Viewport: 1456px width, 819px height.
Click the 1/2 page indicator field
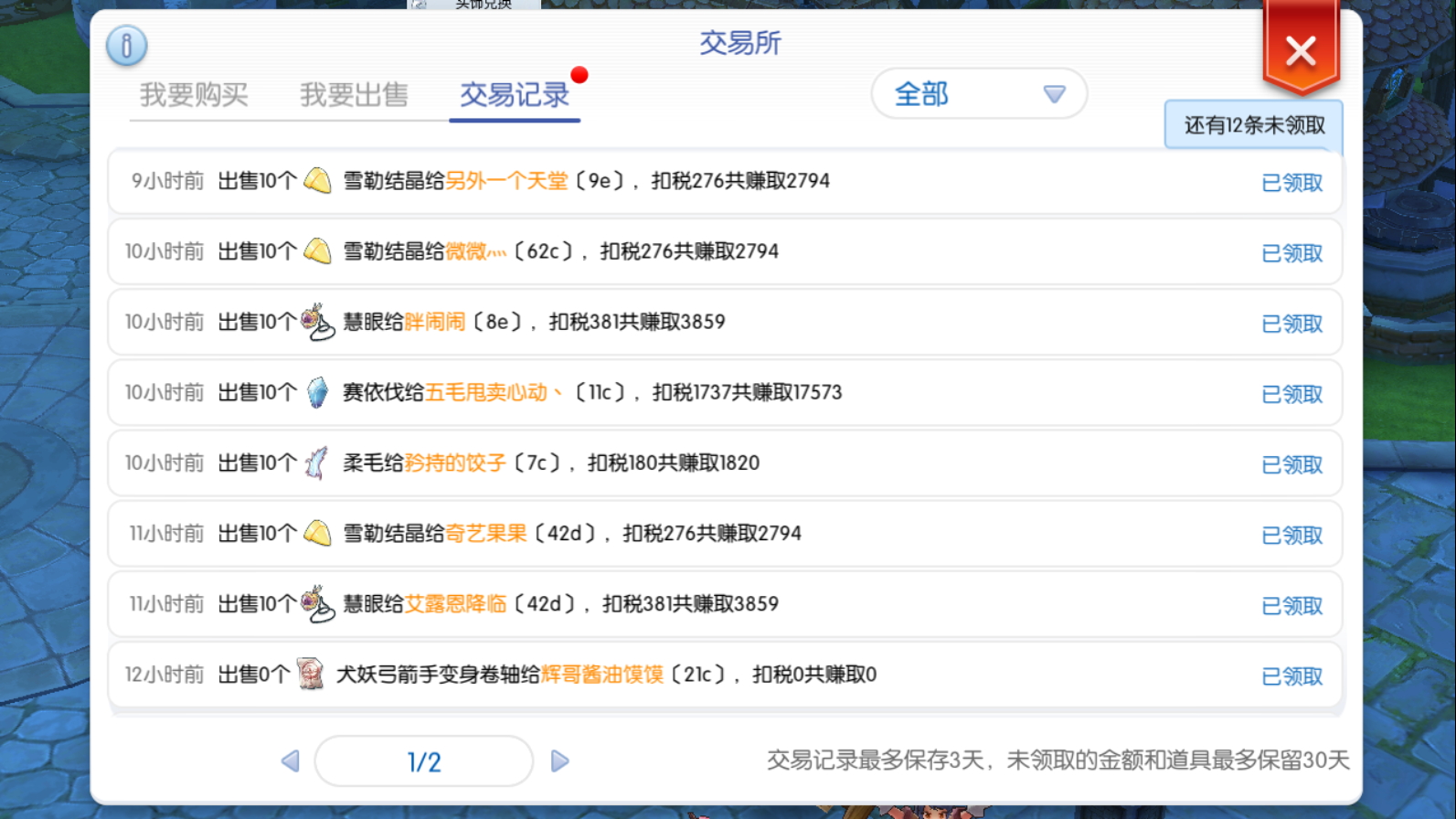[x=424, y=761]
